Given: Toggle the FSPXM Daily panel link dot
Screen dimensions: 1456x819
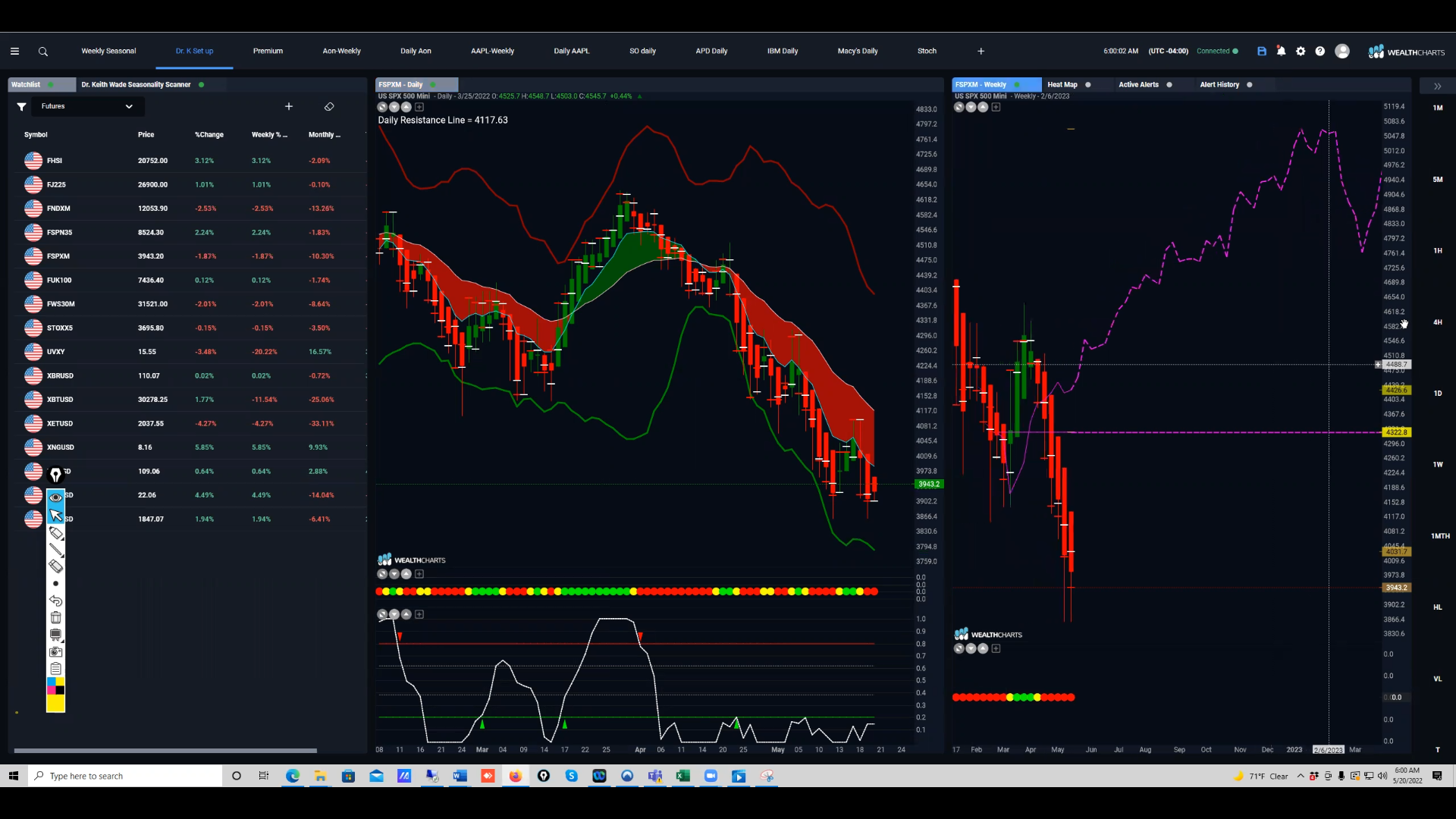Looking at the screenshot, I should click(433, 85).
